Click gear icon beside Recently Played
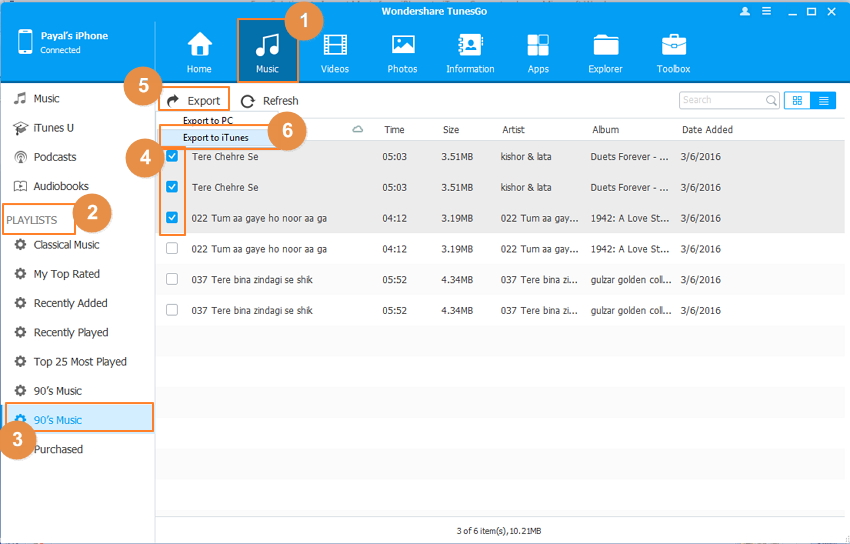 [20, 332]
